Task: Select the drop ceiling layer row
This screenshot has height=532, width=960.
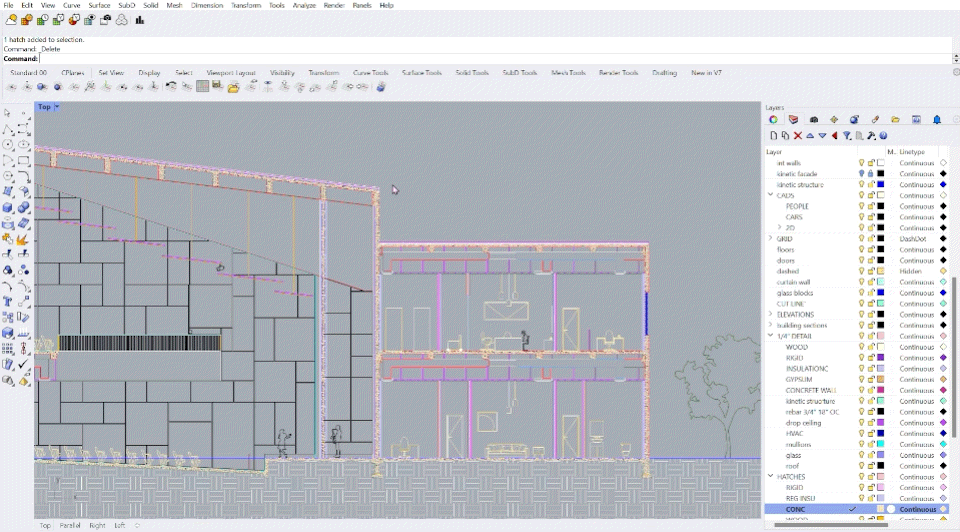Action: [856, 422]
